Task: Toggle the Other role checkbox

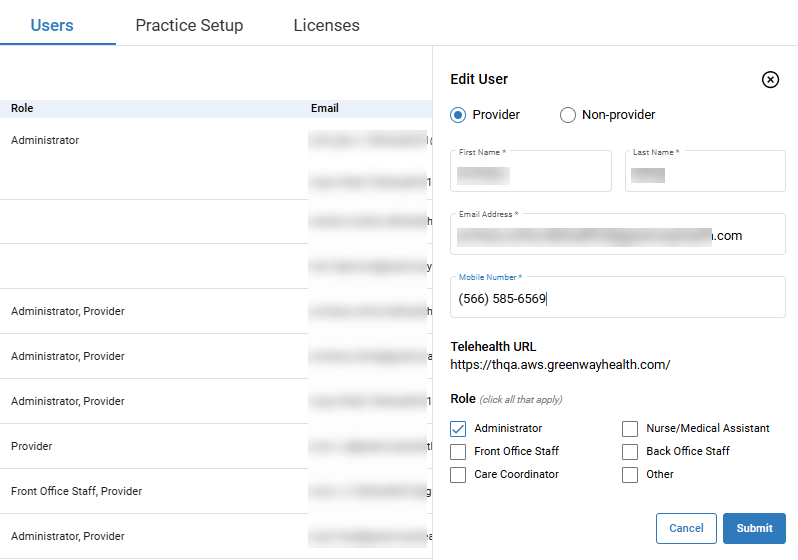Action: tap(630, 475)
